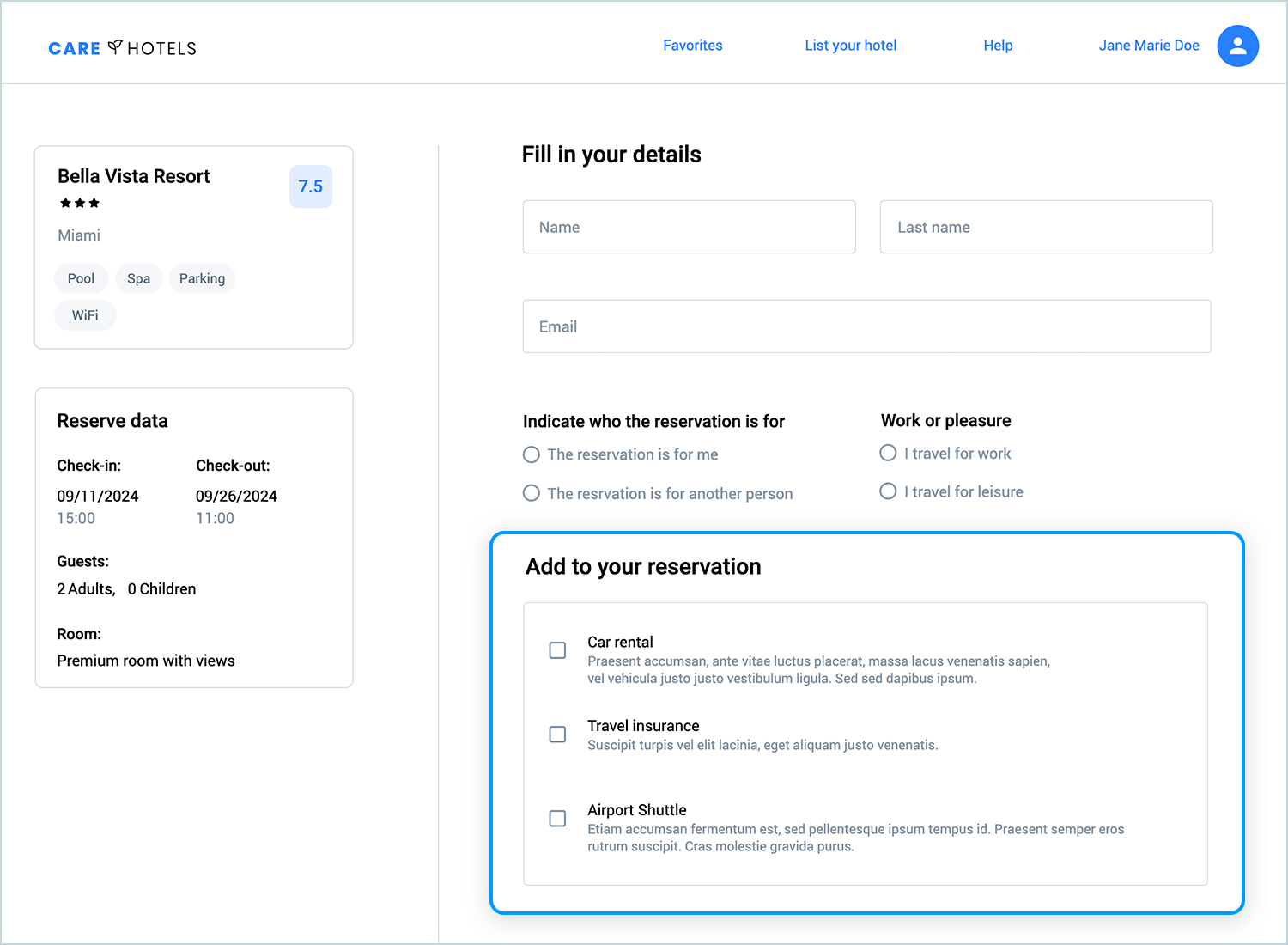
Task: Open the Favorites page
Action: pyautogui.click(x=693, y=46)
